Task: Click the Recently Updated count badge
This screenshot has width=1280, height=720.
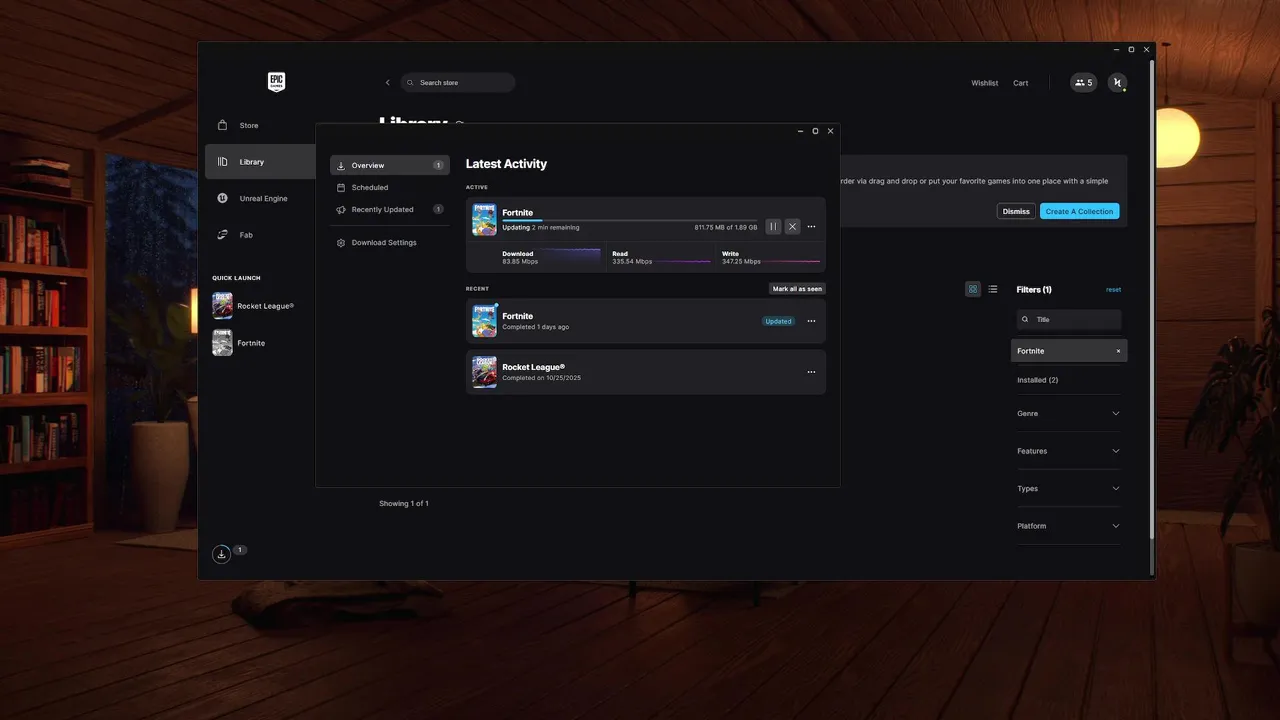Action: pyautogui.click(x=438, y=210)
